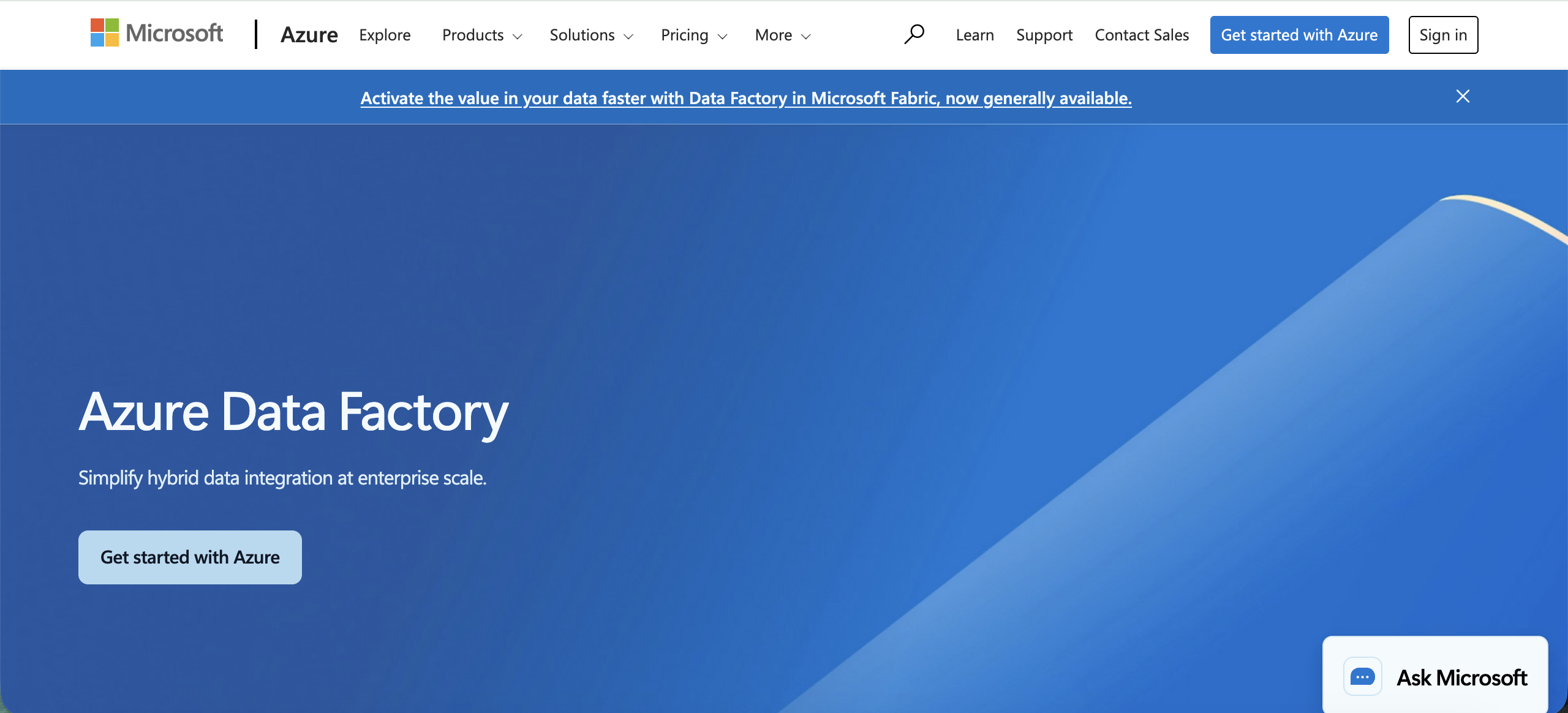The width and height of the screenshot is (1568, 713).
Task: Open the Explore menu item
Action: [385, 35]
